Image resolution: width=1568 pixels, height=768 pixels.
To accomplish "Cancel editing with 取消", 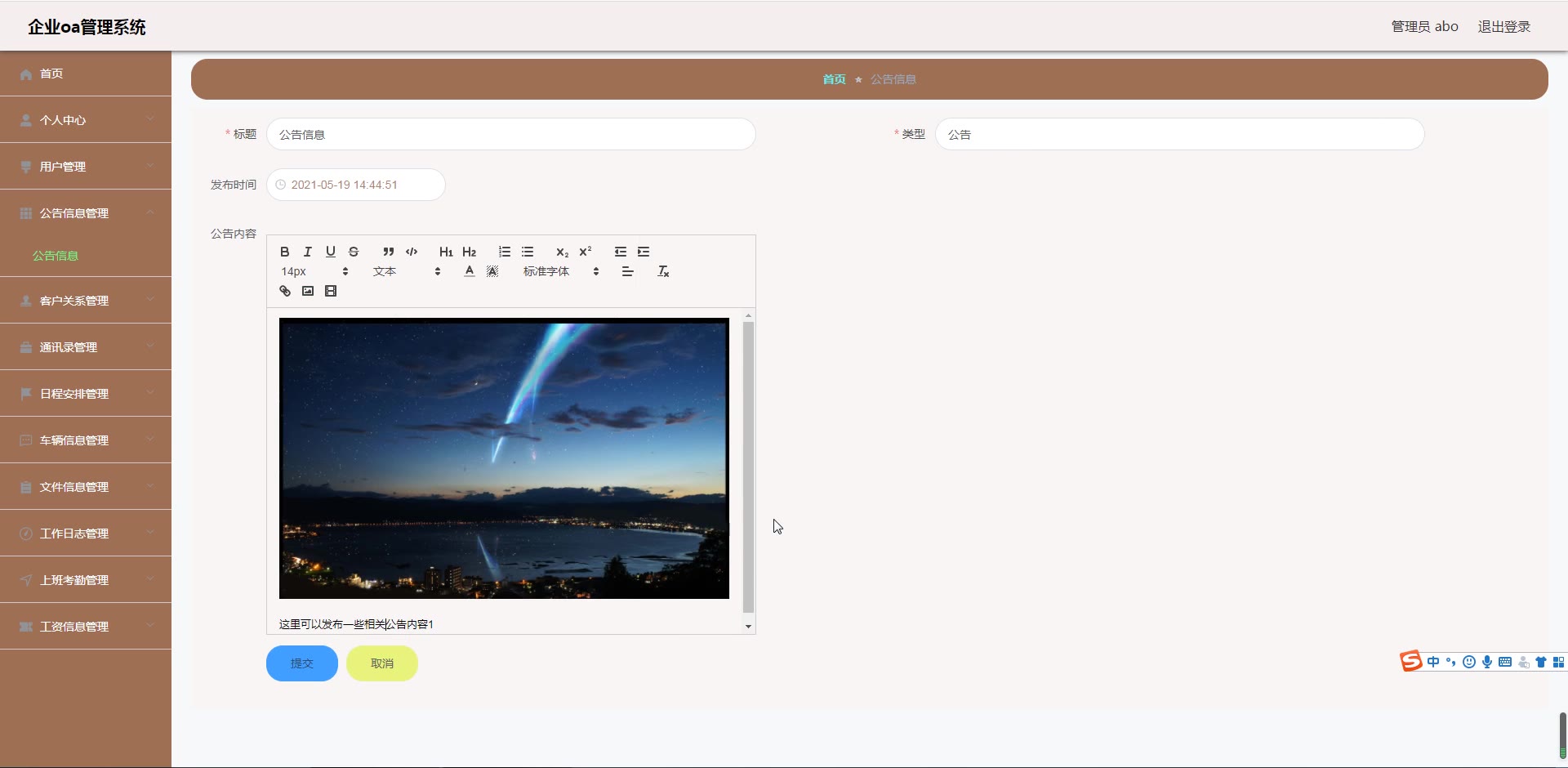I will tap(382, 663).
